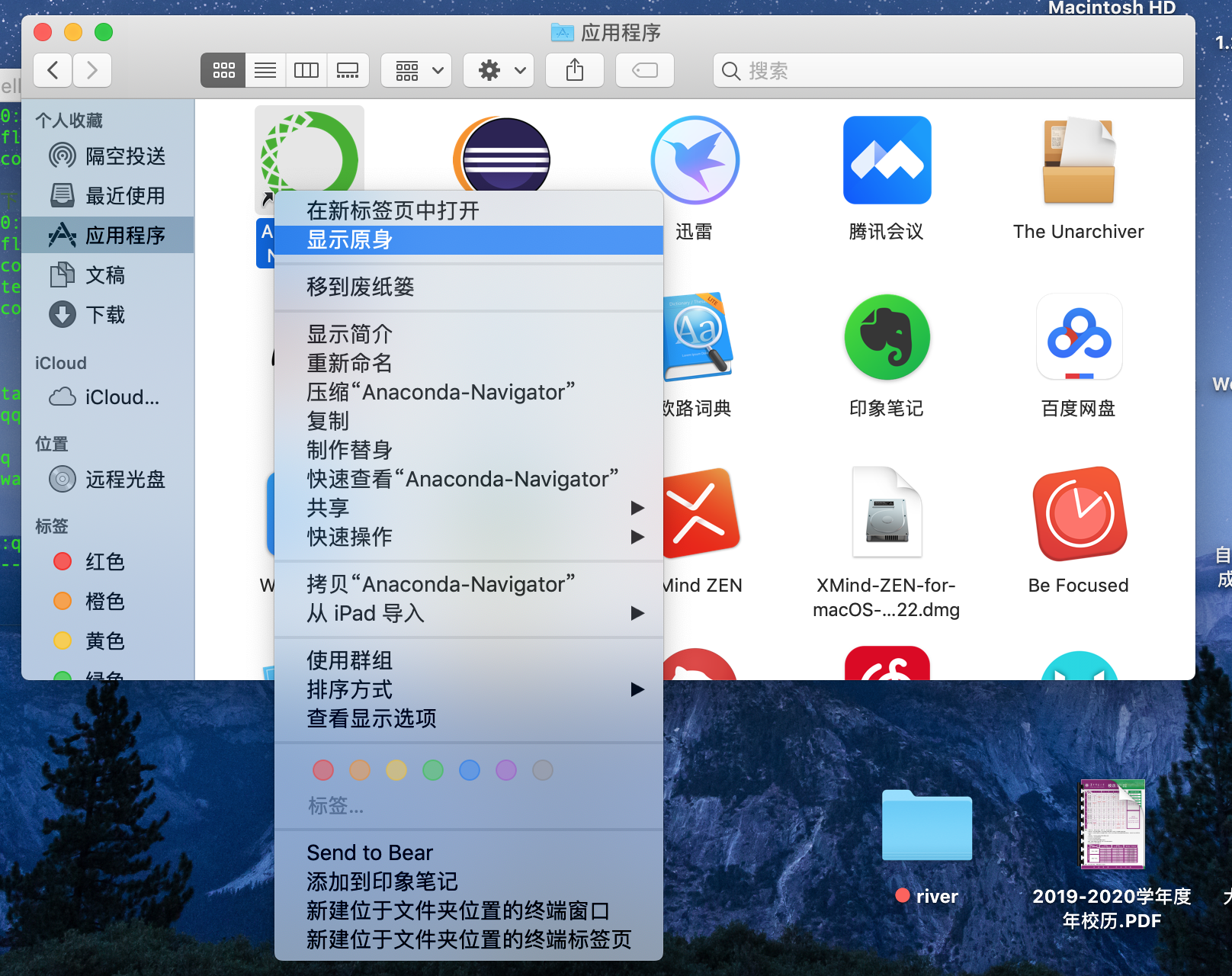Open the XMind ZEN app icon
The image size is (1232, 976).
700,513
